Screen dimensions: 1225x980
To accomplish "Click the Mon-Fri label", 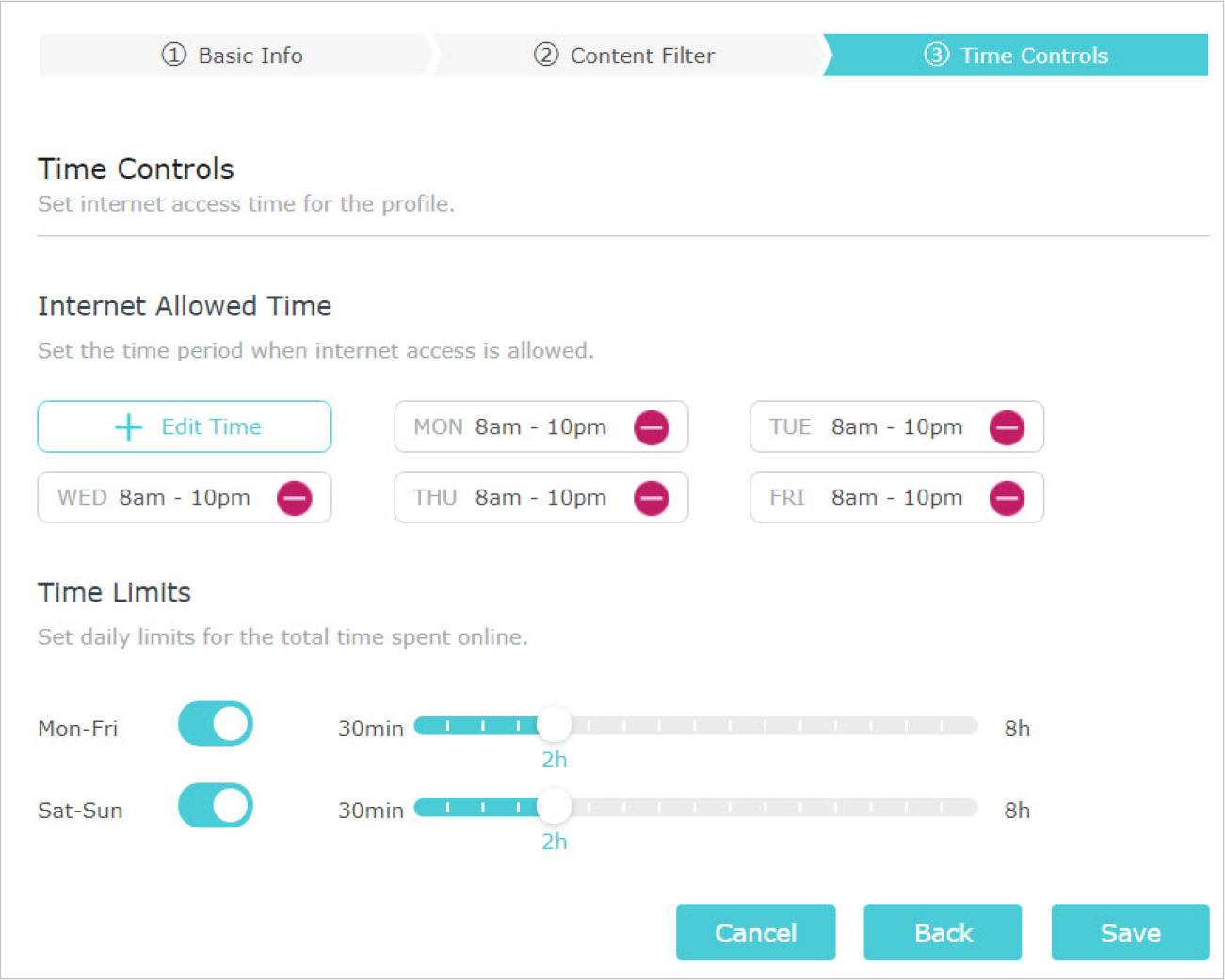I will coord(78,729).
